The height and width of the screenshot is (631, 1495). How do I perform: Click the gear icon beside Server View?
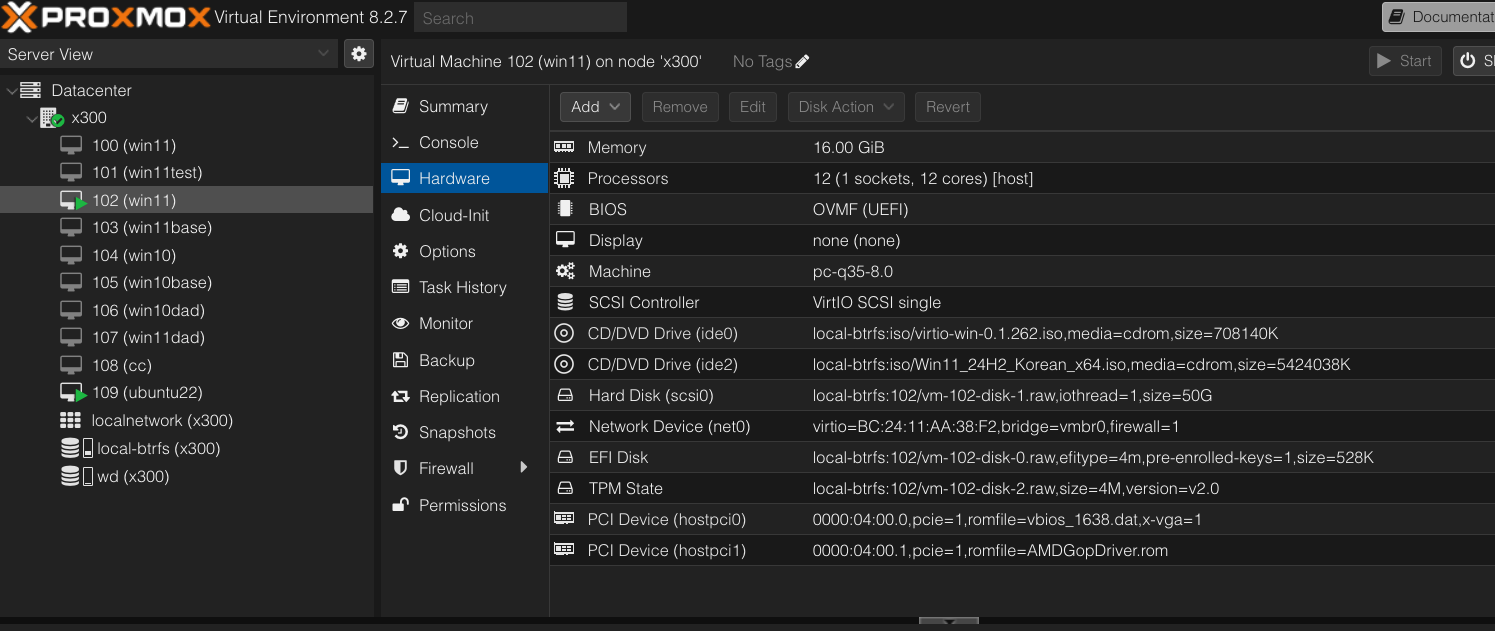[358, 54]
